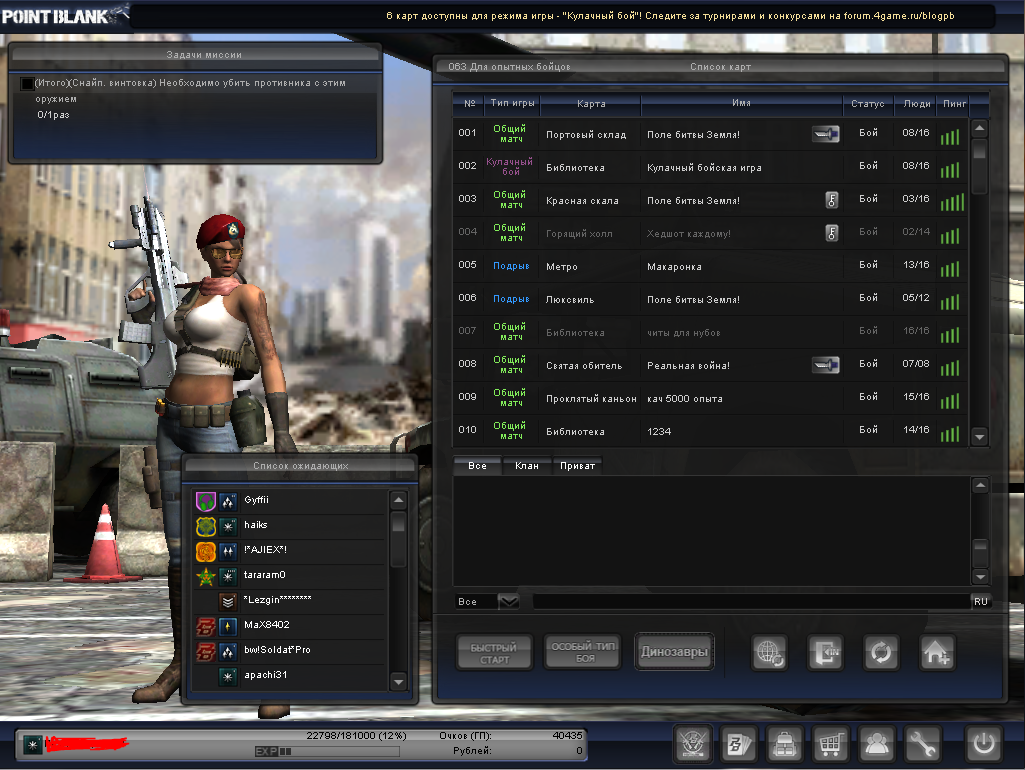Click the waiting list scrollbar thumb
The width and height of the screenshot is (1025, 770).
click(x=398, y=539)
